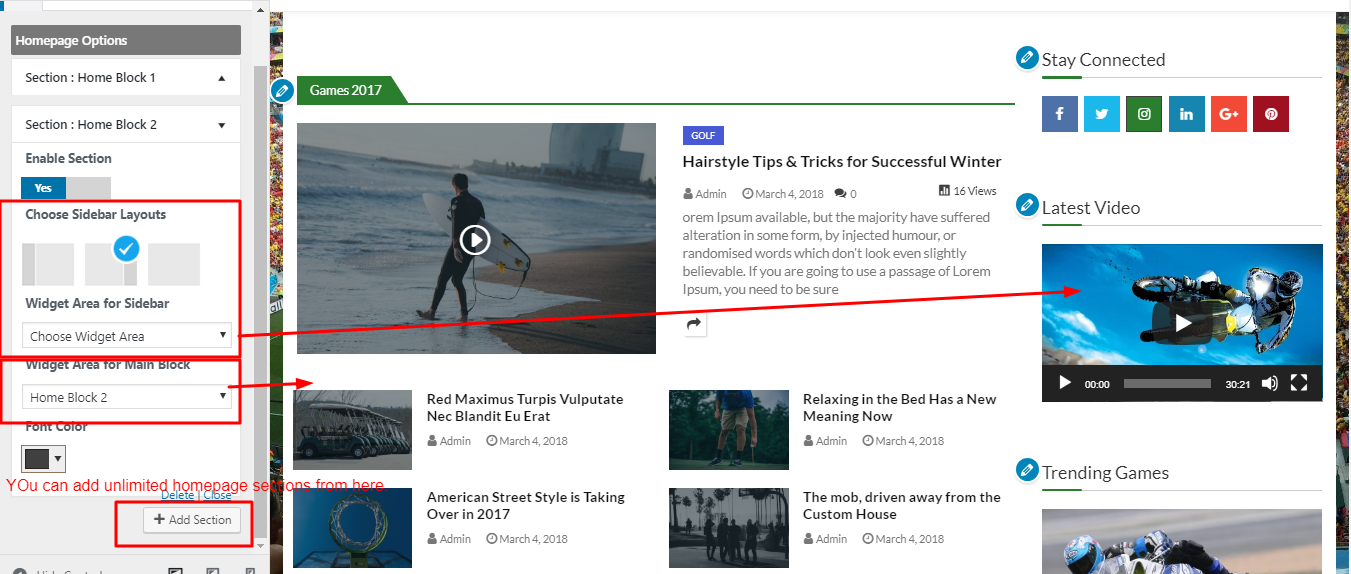The height and width of the screenshot is (574, 1351).
Task: Open the Choose Widget Area dropdown
Action: click(127, 337)
